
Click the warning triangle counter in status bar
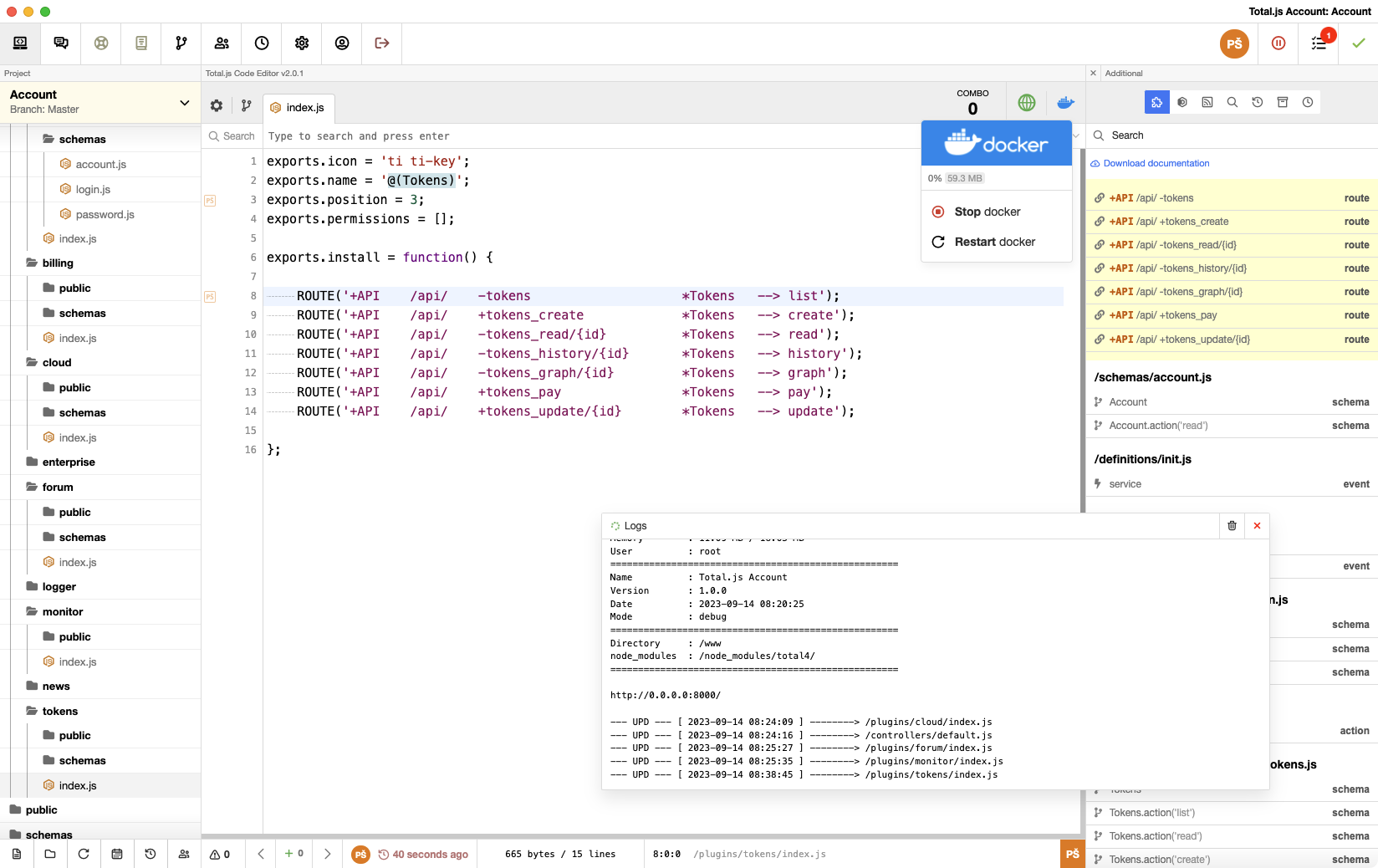click(220, 854)
